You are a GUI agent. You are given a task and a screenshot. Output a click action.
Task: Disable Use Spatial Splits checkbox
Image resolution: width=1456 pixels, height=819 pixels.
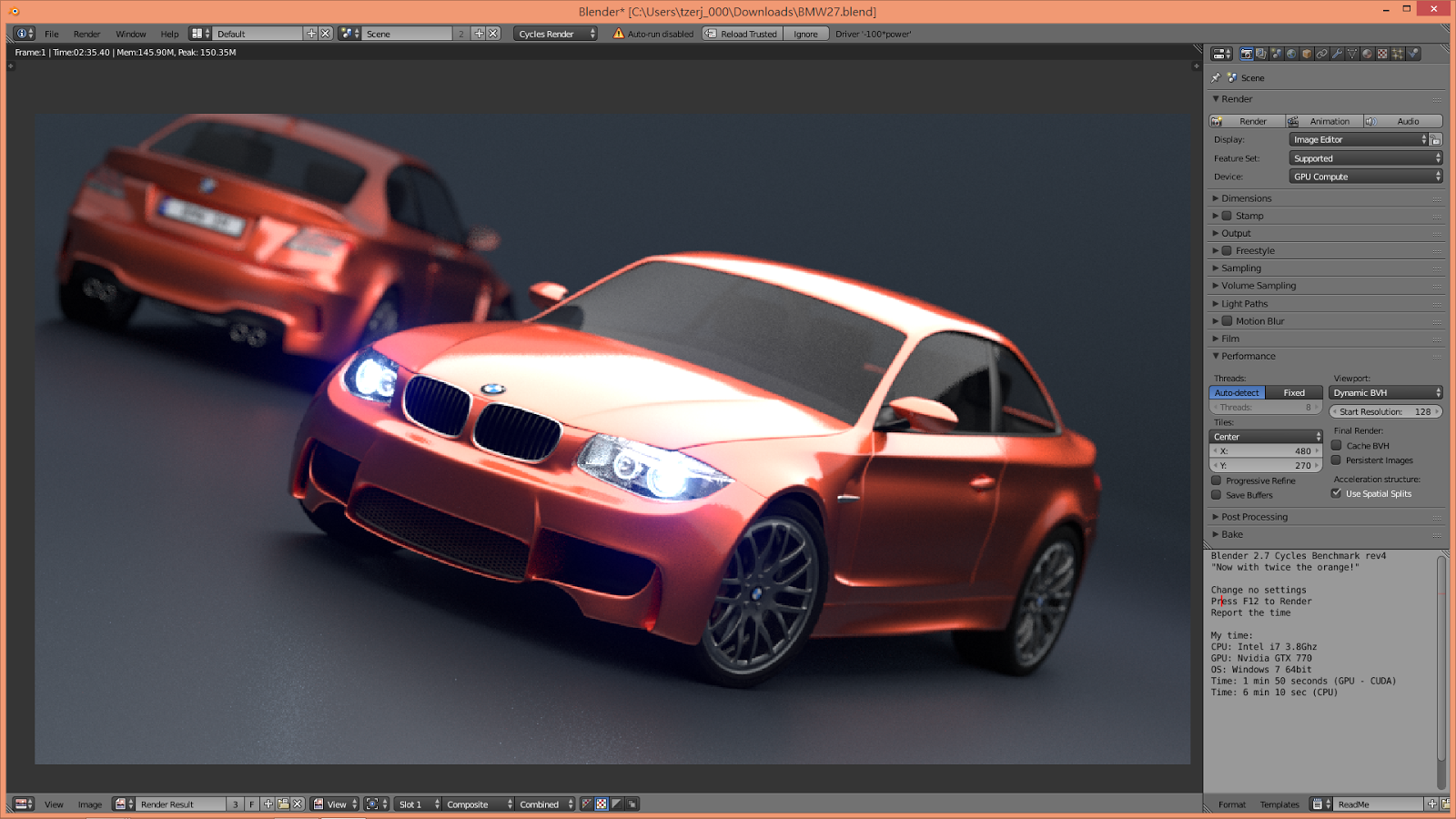point(1337,493)
